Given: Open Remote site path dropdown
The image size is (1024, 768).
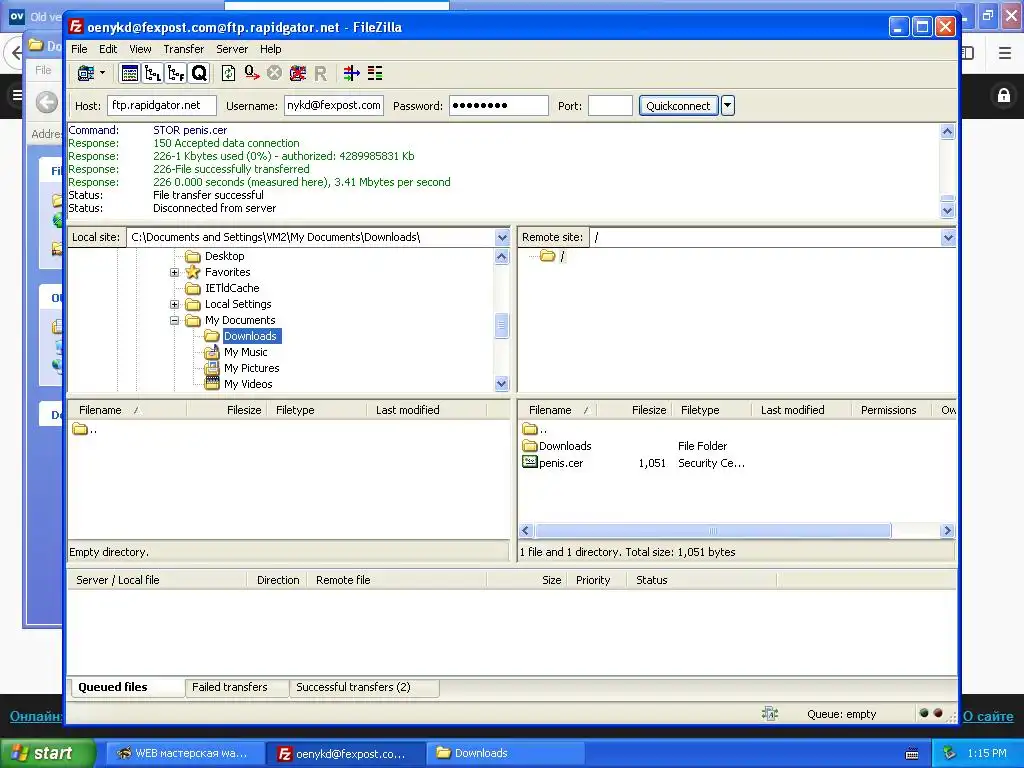Looking at the screenshot, I should point(948,238).
